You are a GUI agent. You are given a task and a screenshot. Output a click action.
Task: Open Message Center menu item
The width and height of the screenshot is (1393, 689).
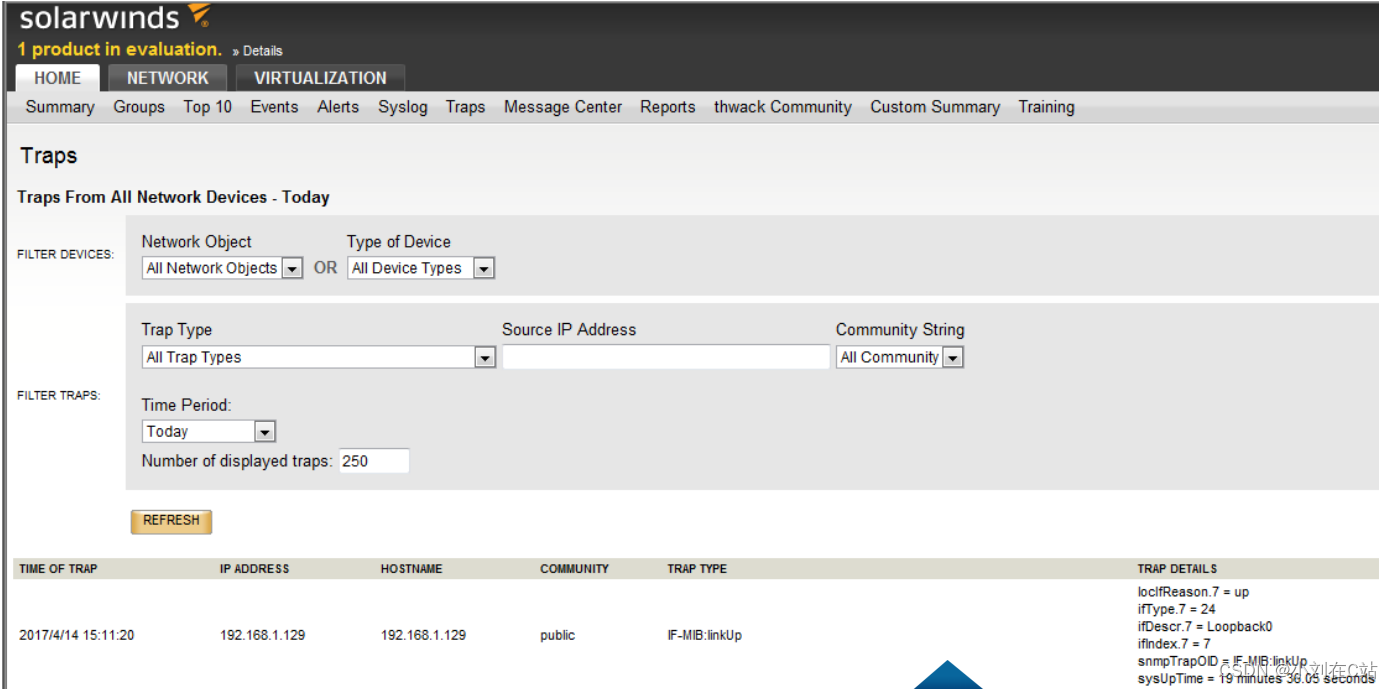tap(563, 107)
